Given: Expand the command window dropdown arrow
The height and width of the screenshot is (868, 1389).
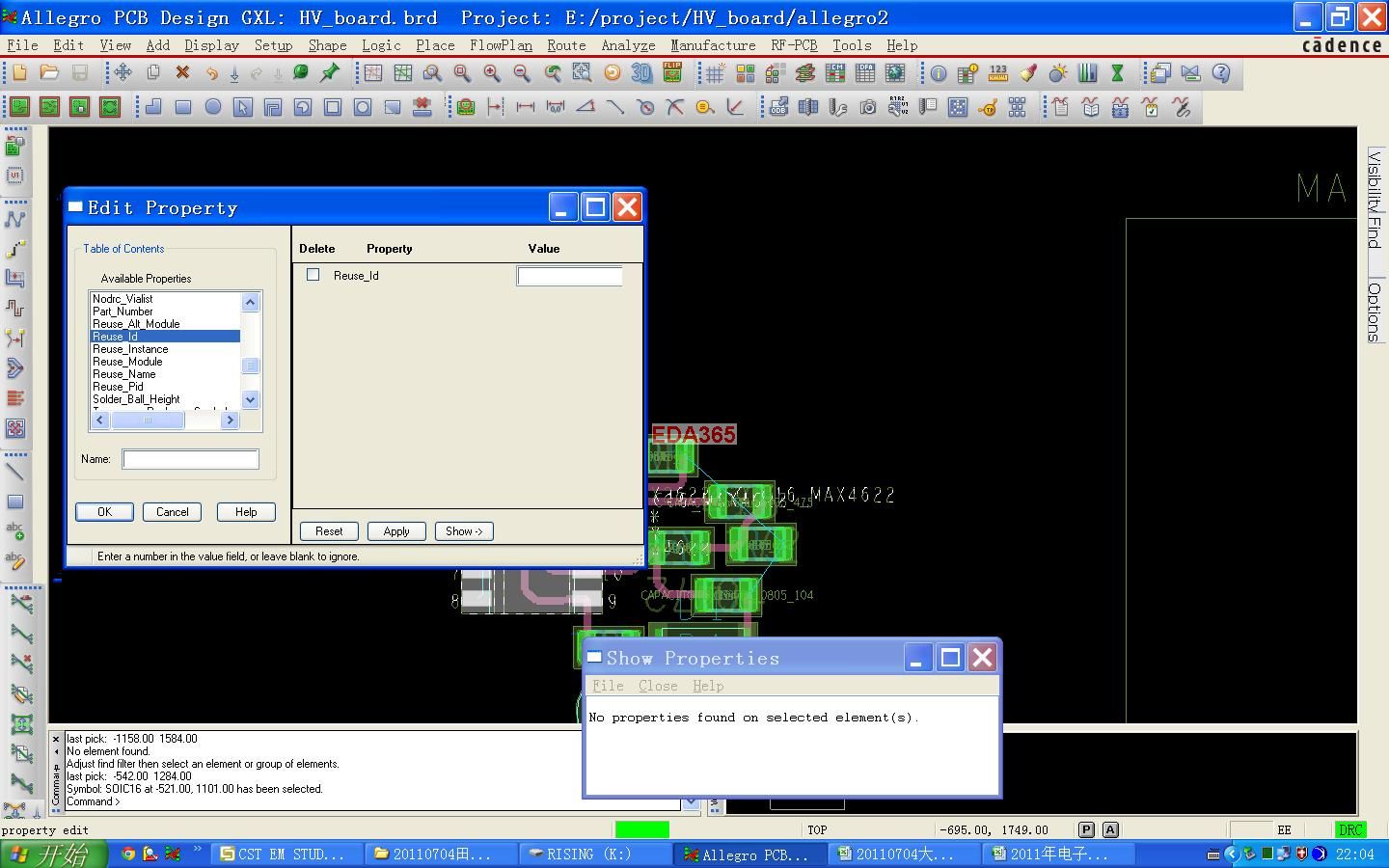Looking at the screenshot, I should (x=691, y=802).
